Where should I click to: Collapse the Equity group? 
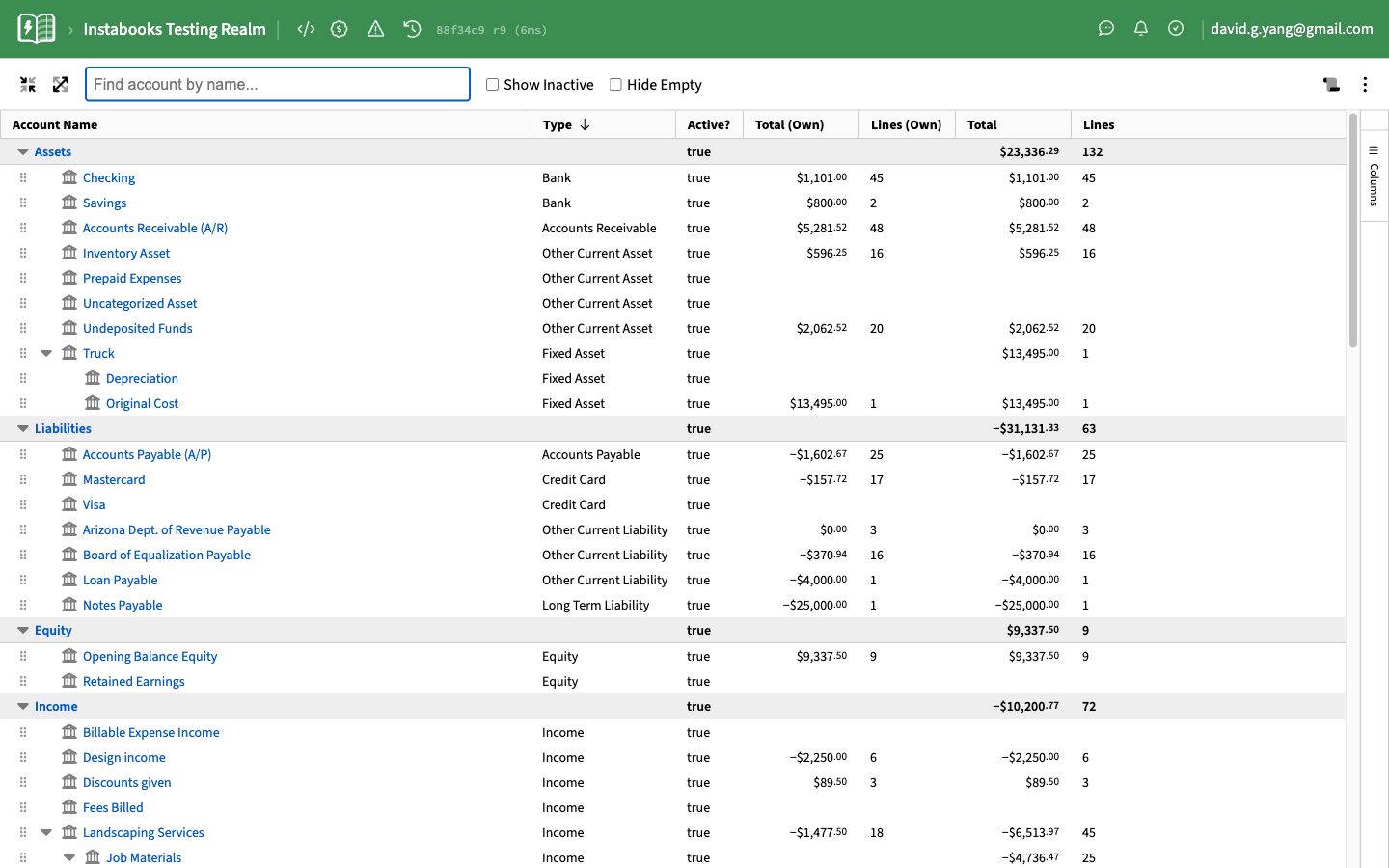[23, 630]
